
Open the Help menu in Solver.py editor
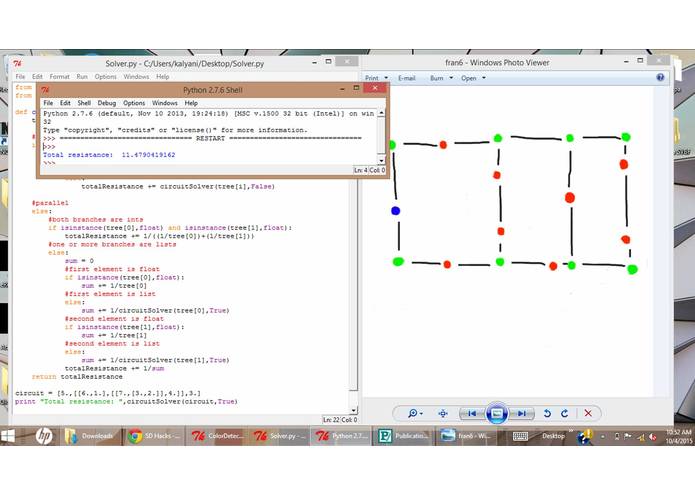pyautogui.click(x=163, y=77)
